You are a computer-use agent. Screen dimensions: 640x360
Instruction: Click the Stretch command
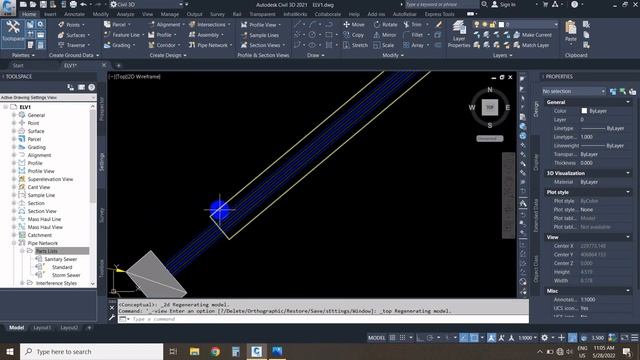click(x=355, y=45)
